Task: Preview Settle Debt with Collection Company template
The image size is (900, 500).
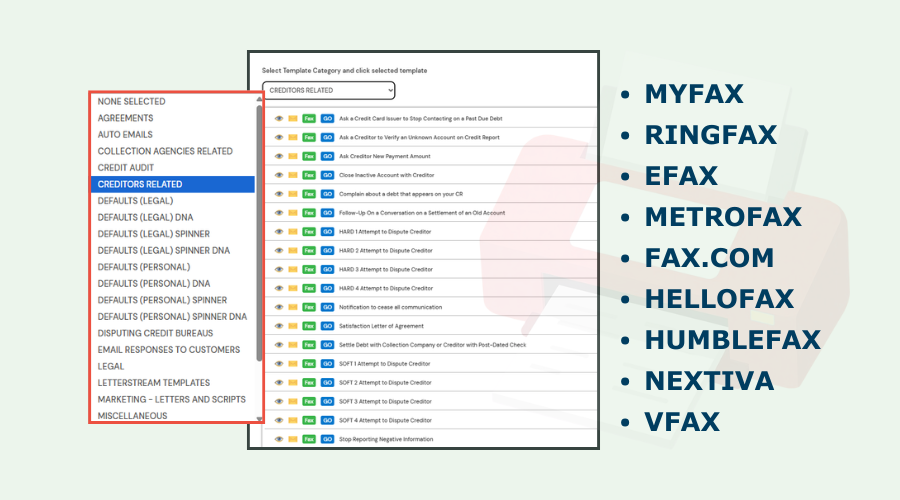Action: point(279,345)
